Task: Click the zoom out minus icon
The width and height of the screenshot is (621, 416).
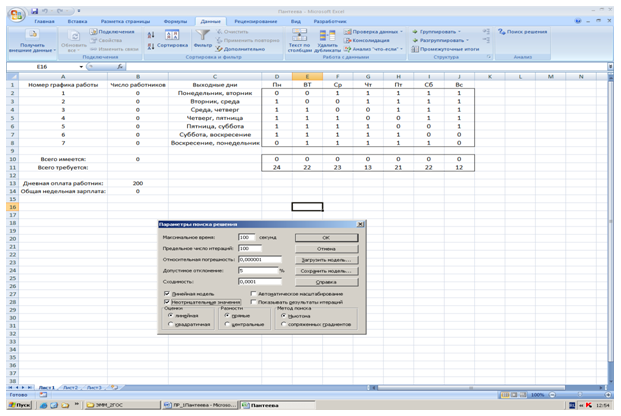Action: click(552, 395)
